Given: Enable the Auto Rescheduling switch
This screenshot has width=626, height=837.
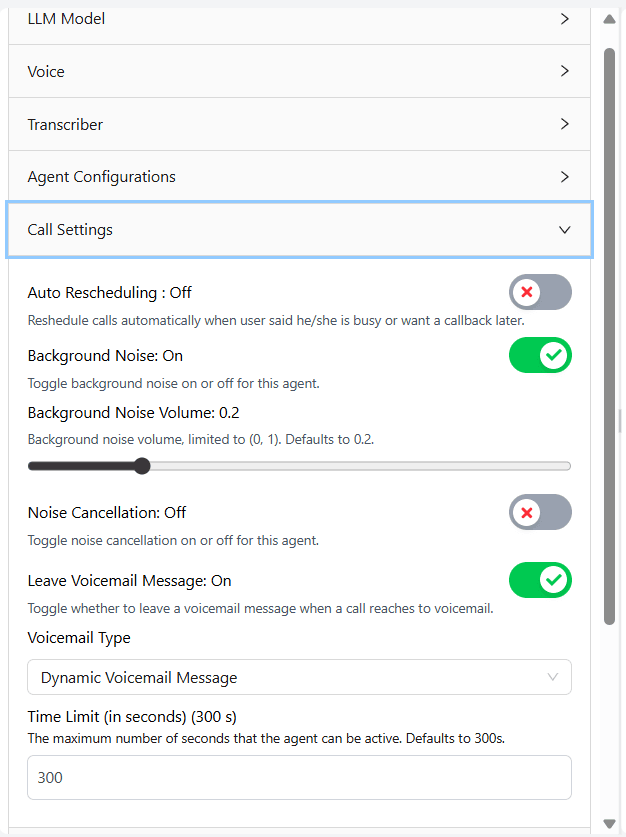Looking at the screenshot, I should point(540,292).
